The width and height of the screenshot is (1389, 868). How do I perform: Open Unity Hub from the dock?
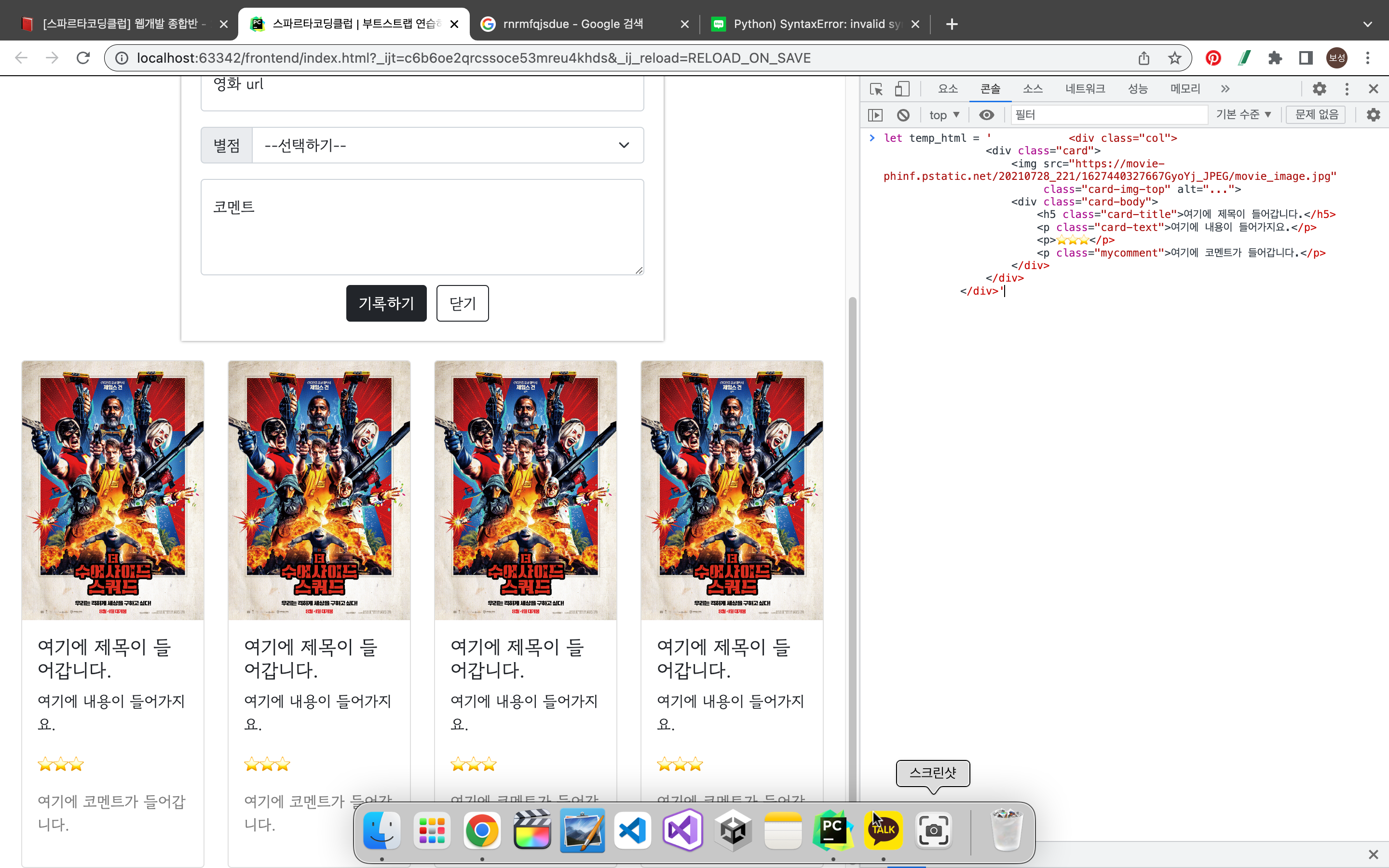click(x=733, y=830)
